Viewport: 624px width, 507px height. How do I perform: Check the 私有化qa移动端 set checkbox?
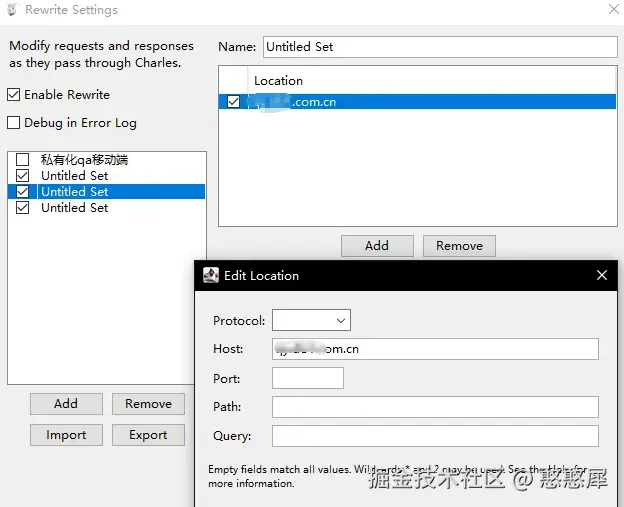[x=22, y=160]
